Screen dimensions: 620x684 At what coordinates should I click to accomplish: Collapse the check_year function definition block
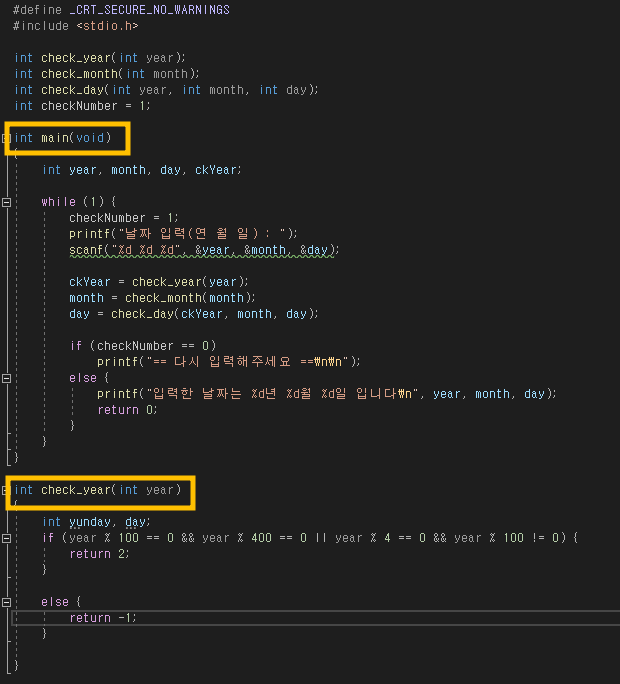(6, 490)
